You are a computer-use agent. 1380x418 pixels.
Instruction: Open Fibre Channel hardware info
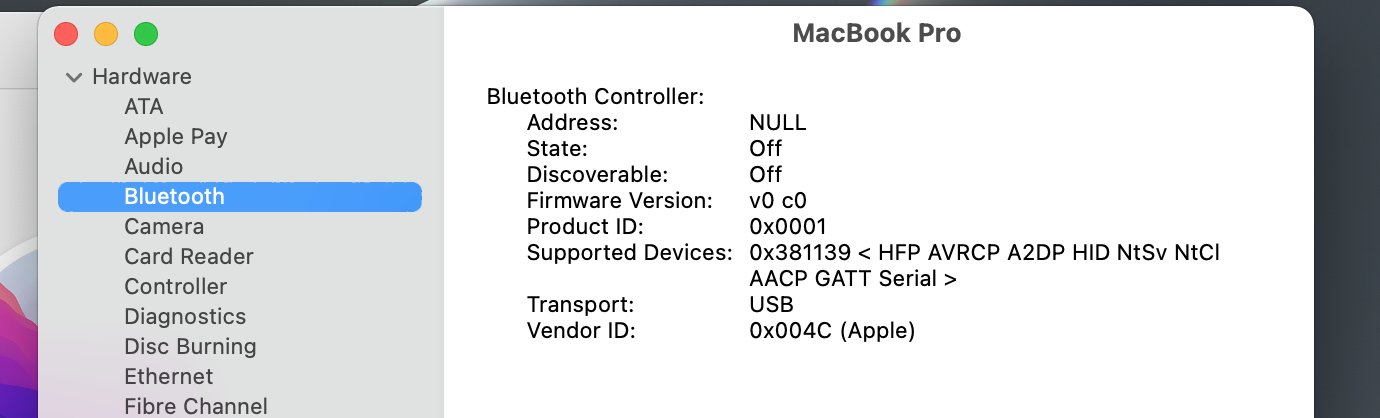pos(195,406)
